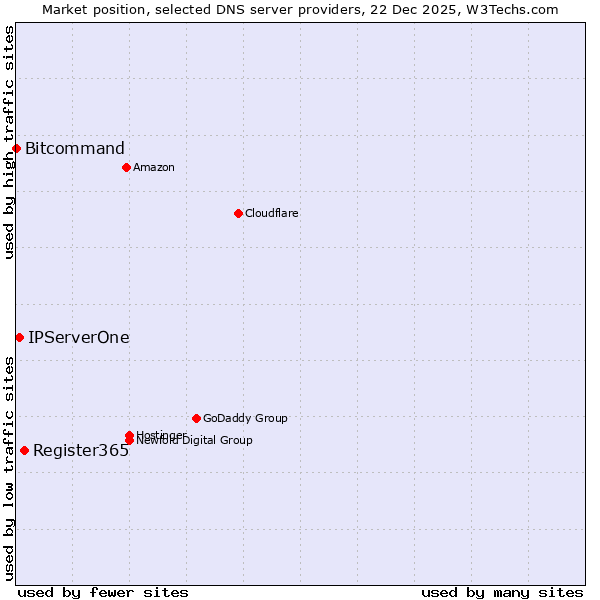Click 'used by high traffic sites' axis label
This screenshot has height=600, width=600.
(9, 142)
